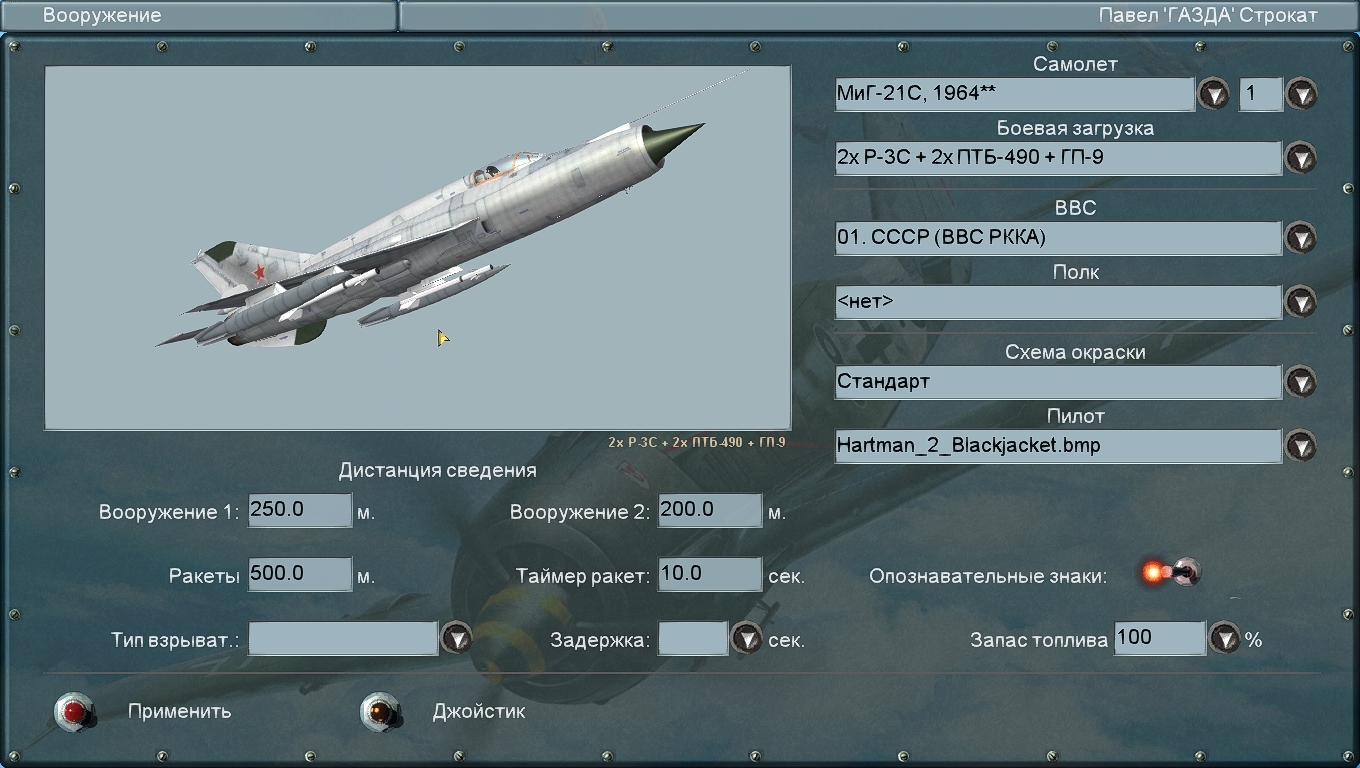Click the orange loadout caption under preview
This screenshot has width=1360, height=768.
coord(697,442)
